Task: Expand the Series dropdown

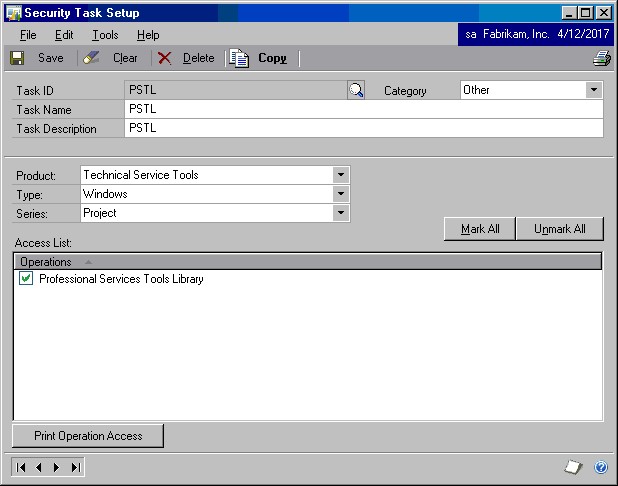Action: pos(341,213)
